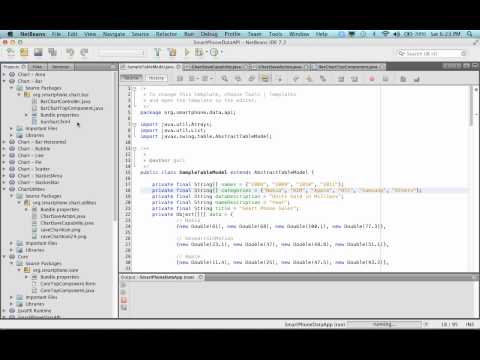Click the stop icon in Output panel

(124, 300)
